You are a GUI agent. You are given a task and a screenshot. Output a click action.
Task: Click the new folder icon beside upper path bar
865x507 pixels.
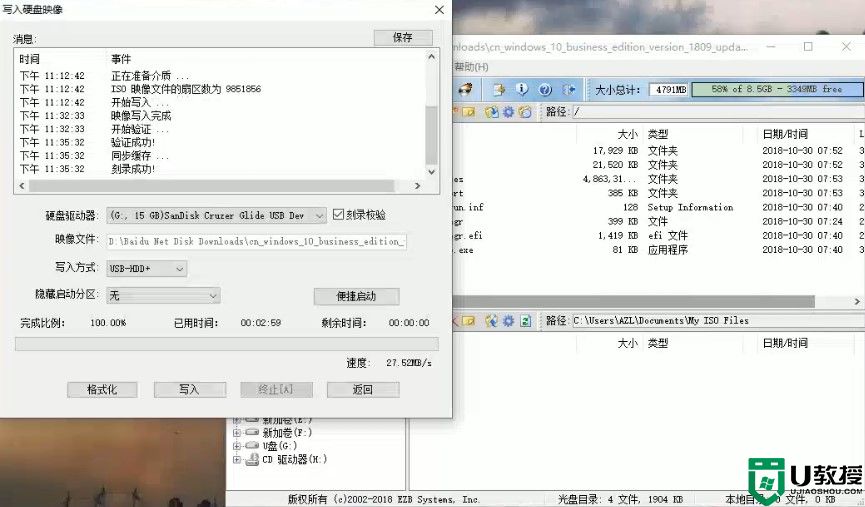pyautogui.click(x=468, y=112)
